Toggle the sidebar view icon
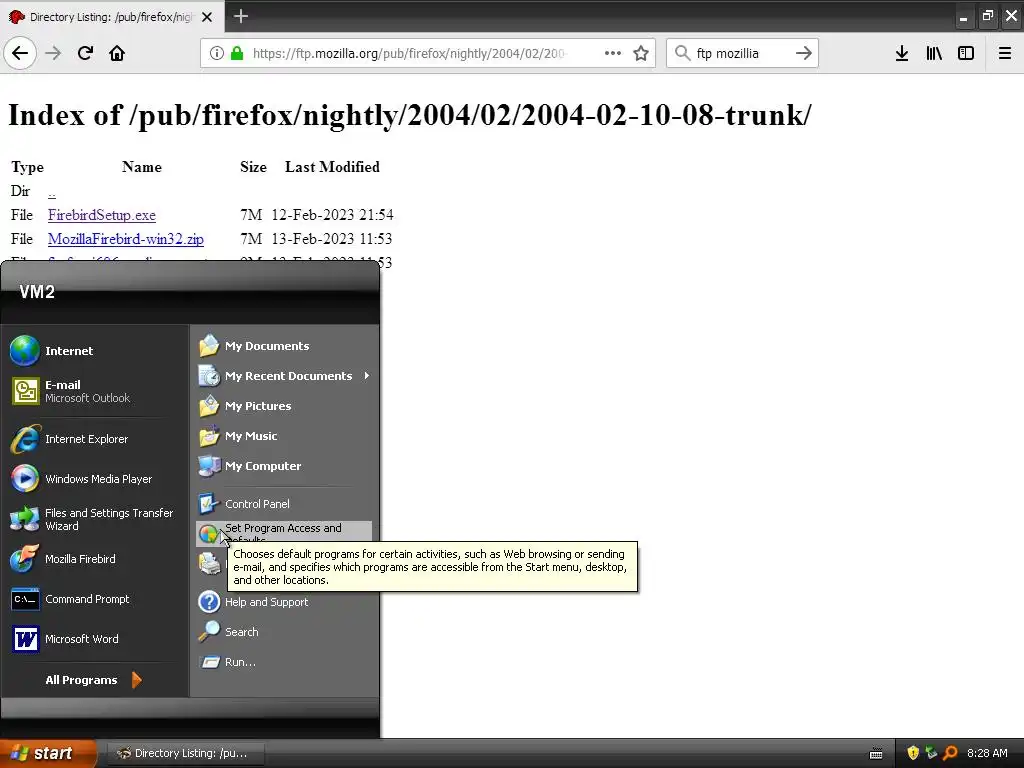 (x=966, y=53)
